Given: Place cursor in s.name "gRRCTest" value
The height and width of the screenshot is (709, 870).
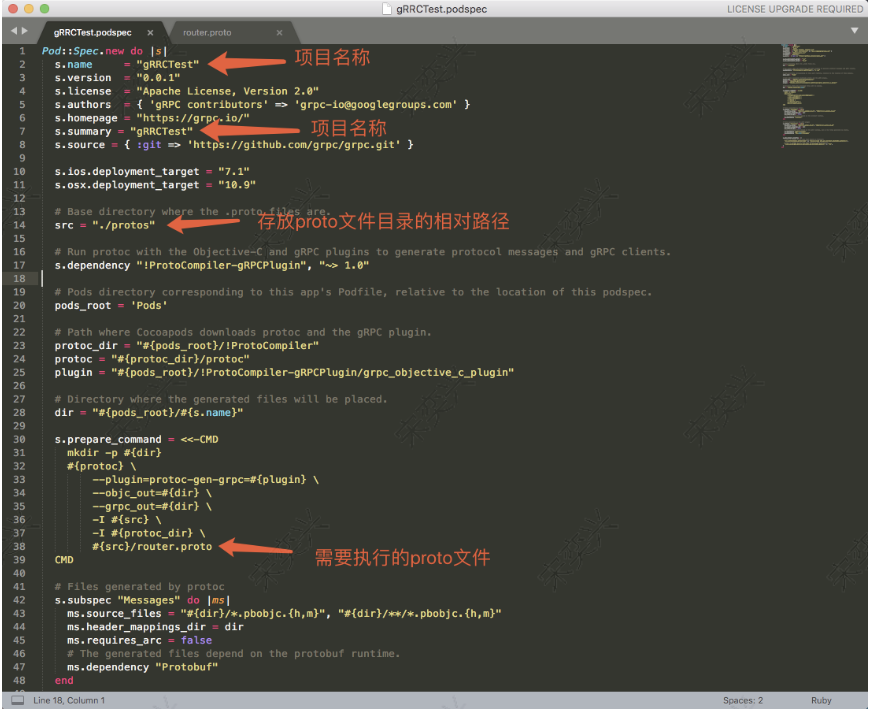Looking at the screenshot, I should click(x=168, y=64).
